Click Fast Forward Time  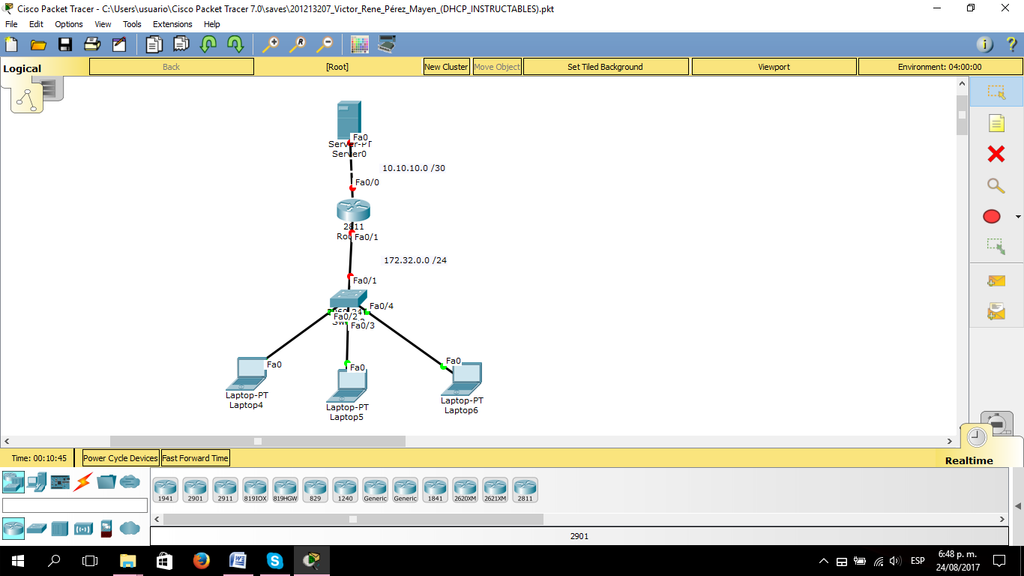(195, 458)
